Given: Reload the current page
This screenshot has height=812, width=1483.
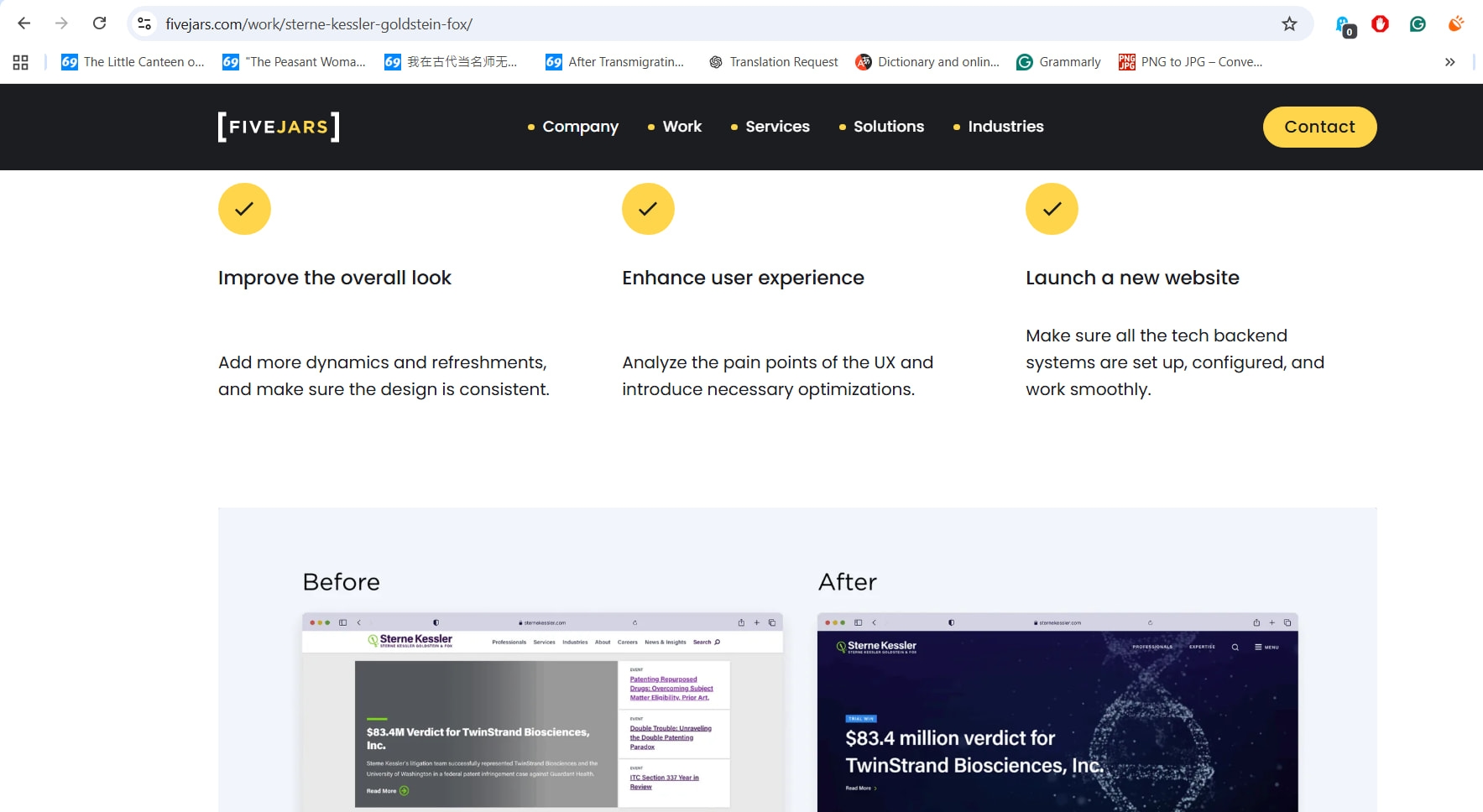Looking at the screenshot, I should [99, 23].
